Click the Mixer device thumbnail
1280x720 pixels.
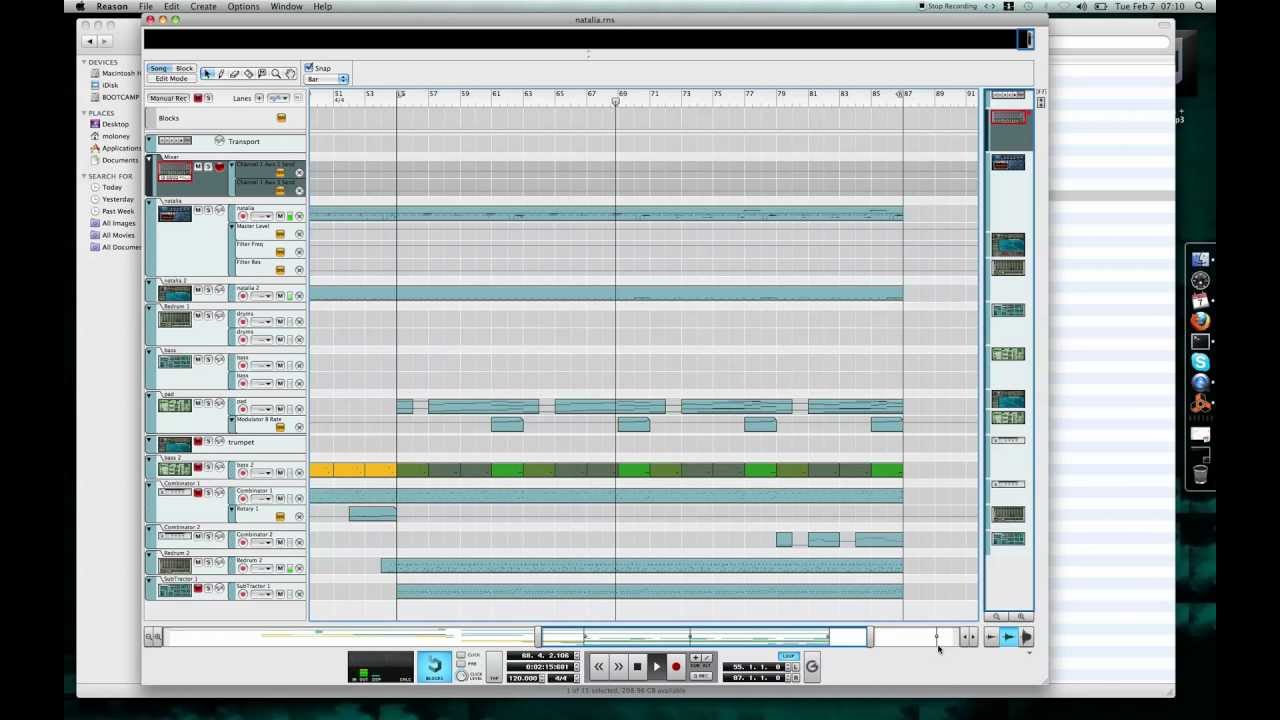pos(174,172)
